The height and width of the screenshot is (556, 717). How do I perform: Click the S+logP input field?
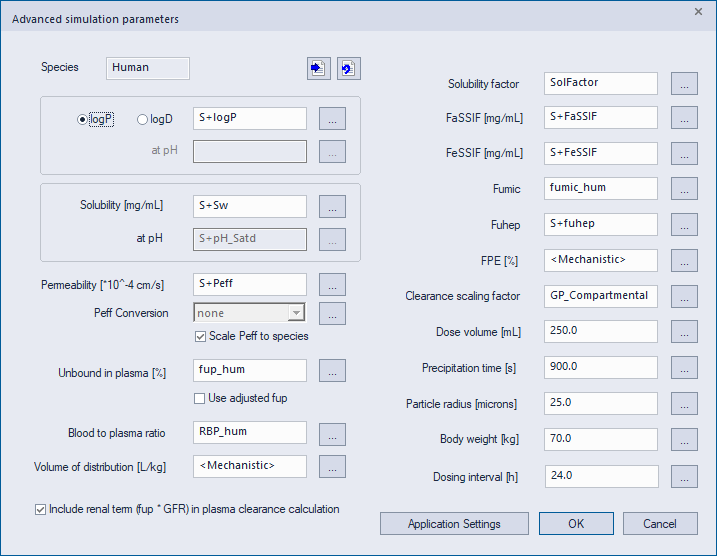250,118
